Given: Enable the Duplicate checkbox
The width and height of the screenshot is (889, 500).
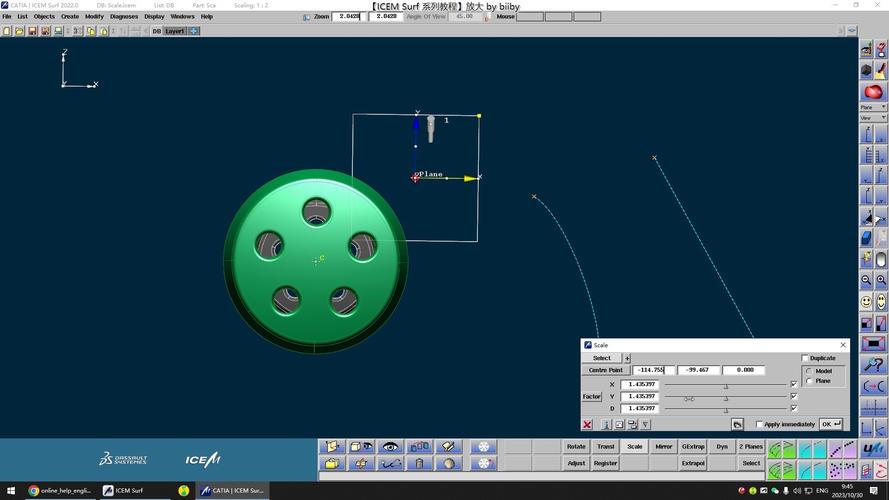Looking at the screenshot, I should (805, 358).
